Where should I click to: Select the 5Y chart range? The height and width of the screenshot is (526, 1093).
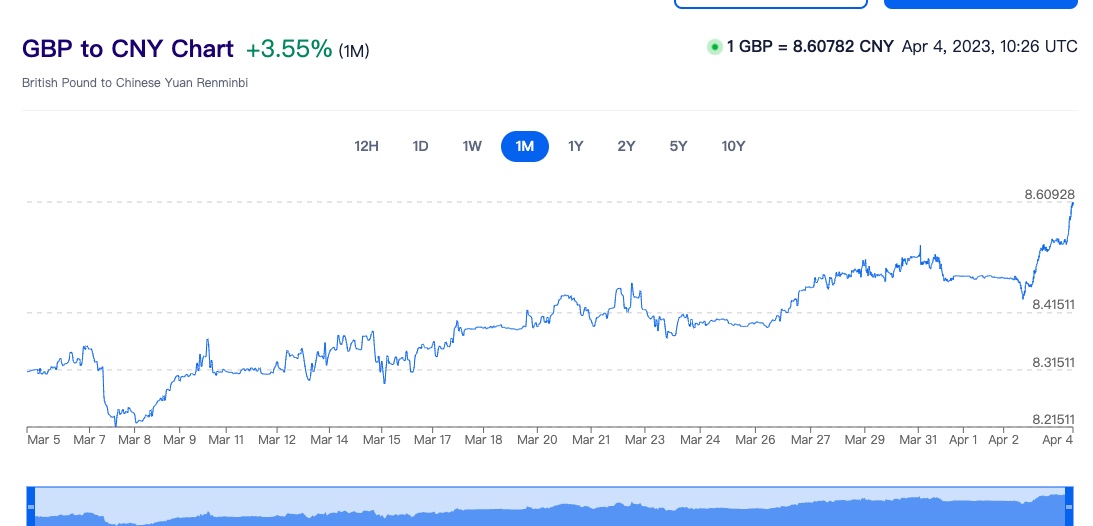tap(678, 146)
